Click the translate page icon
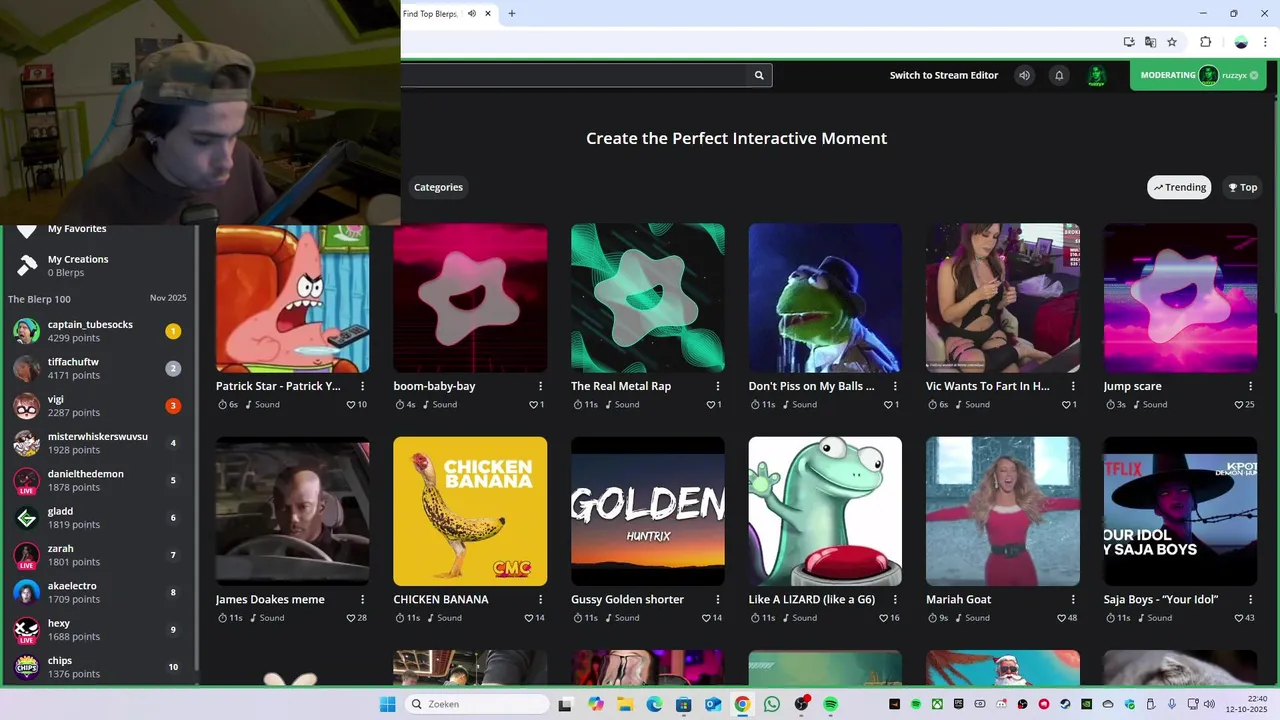1280x720 pixels. [x=1150, y=42]
